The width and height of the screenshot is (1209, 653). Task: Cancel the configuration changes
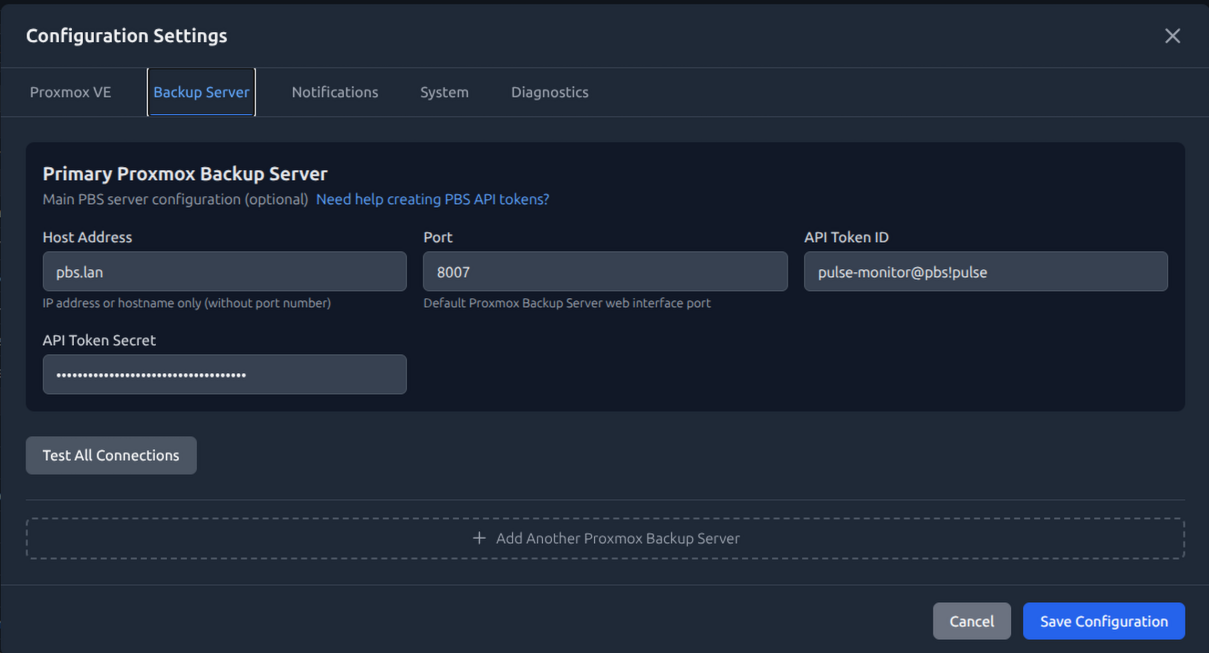click(971, 621)
